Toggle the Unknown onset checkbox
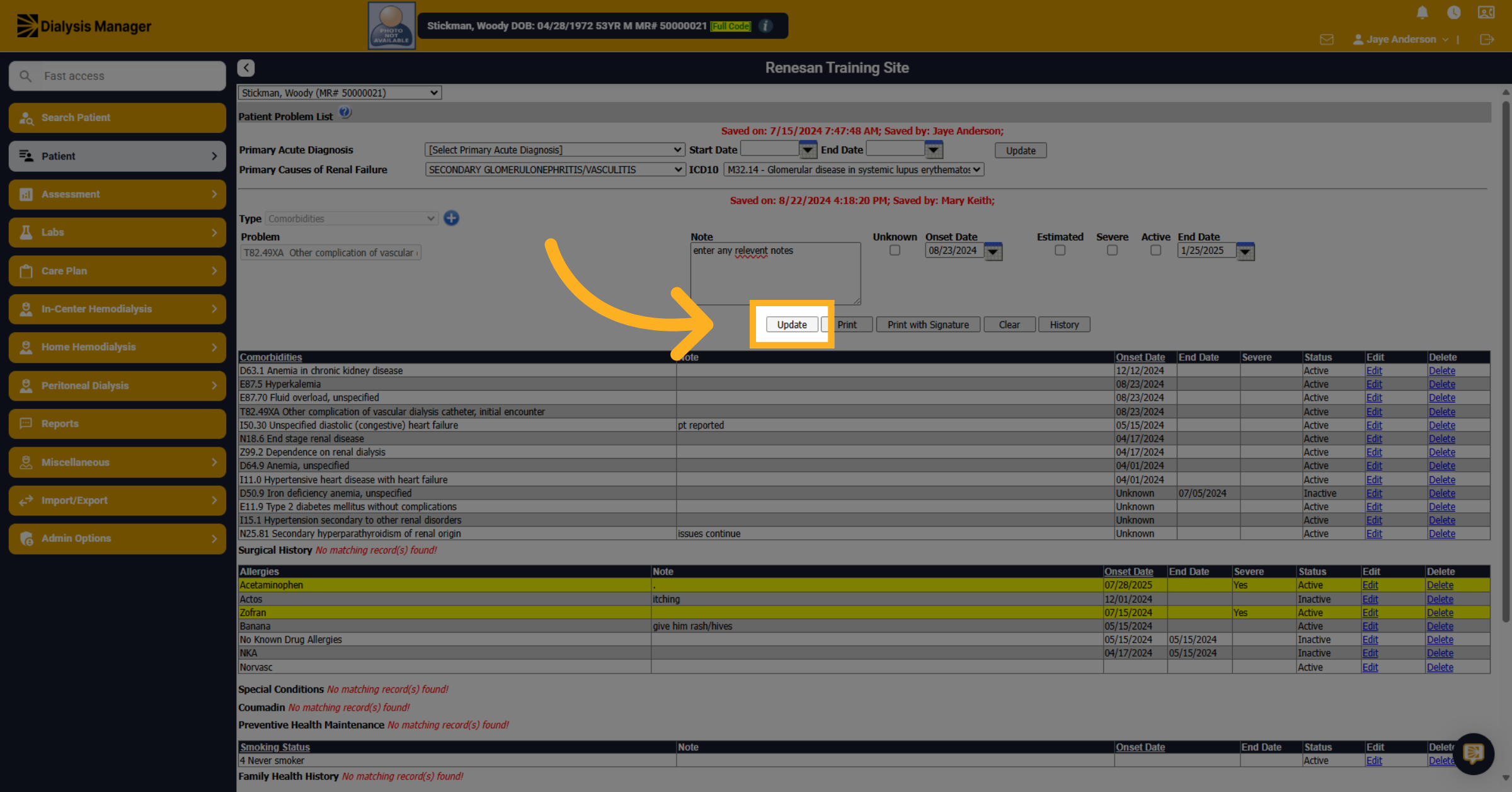Image resolution: width=1512 pixels, height=792 pixels. 895,250
